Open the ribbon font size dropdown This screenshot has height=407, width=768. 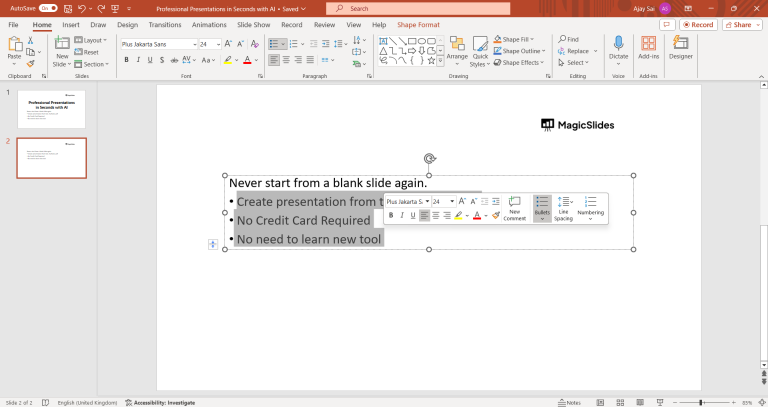218,44
